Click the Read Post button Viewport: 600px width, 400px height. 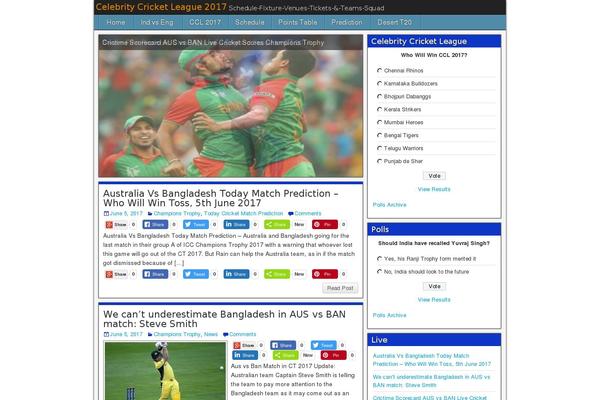coord(340,288)
